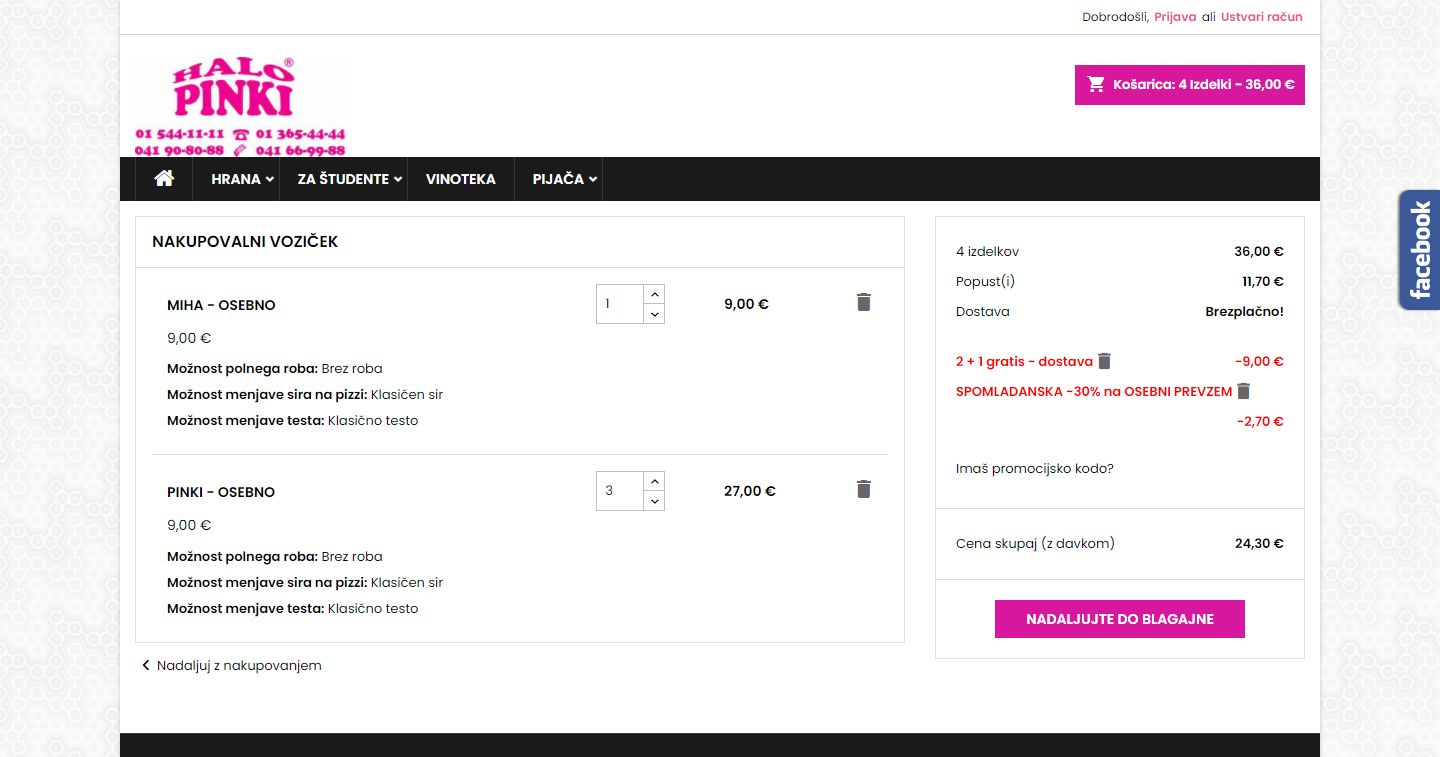This screenshot has width=1440, height=757.
Task: Click the home icon in navigation bar
Action: pyautogui.click(x=164, y=179)
